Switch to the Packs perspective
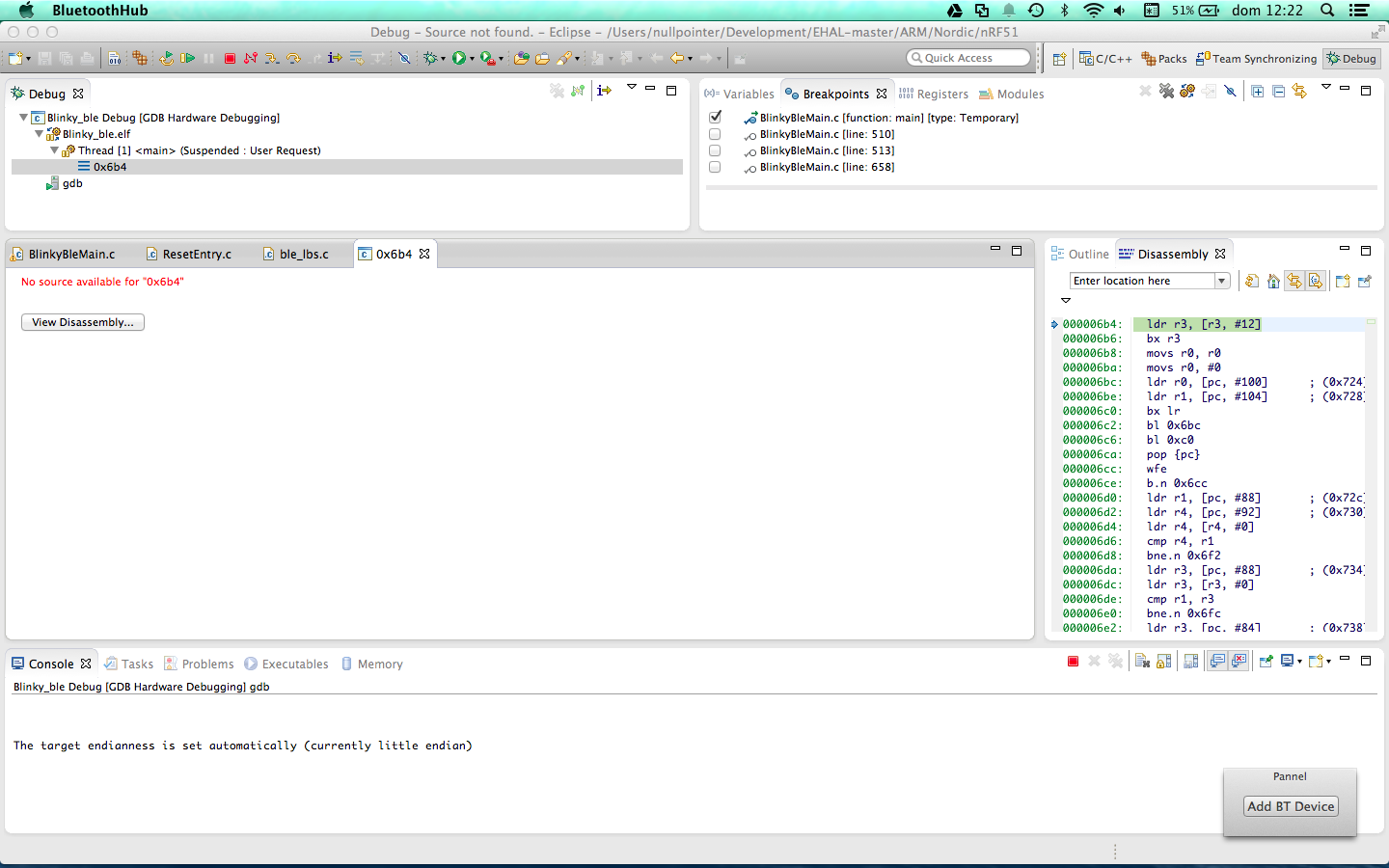Viewport: 1389px width, 868px height. [1164, 59]
